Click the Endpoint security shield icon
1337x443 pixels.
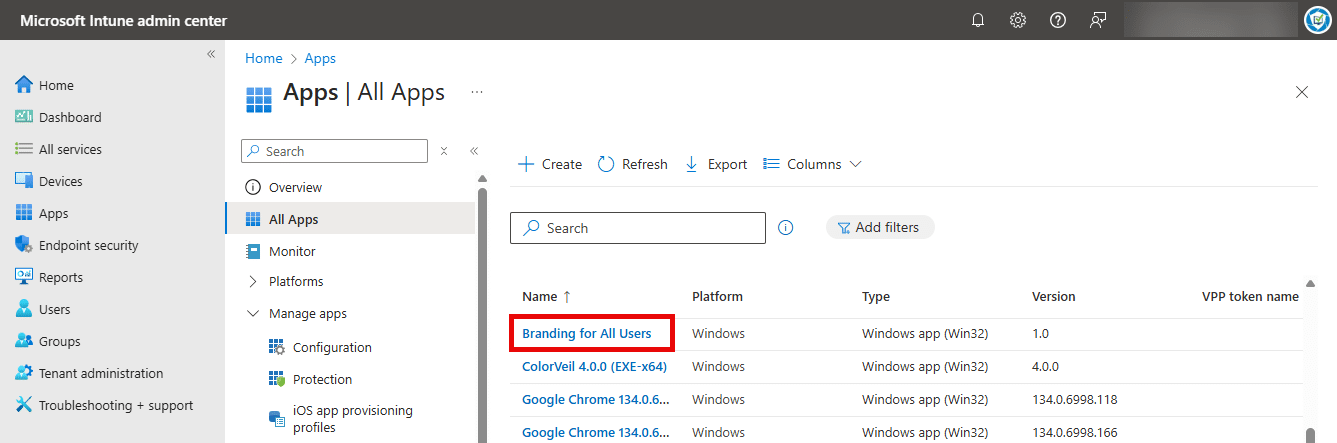tap(24, 245)
